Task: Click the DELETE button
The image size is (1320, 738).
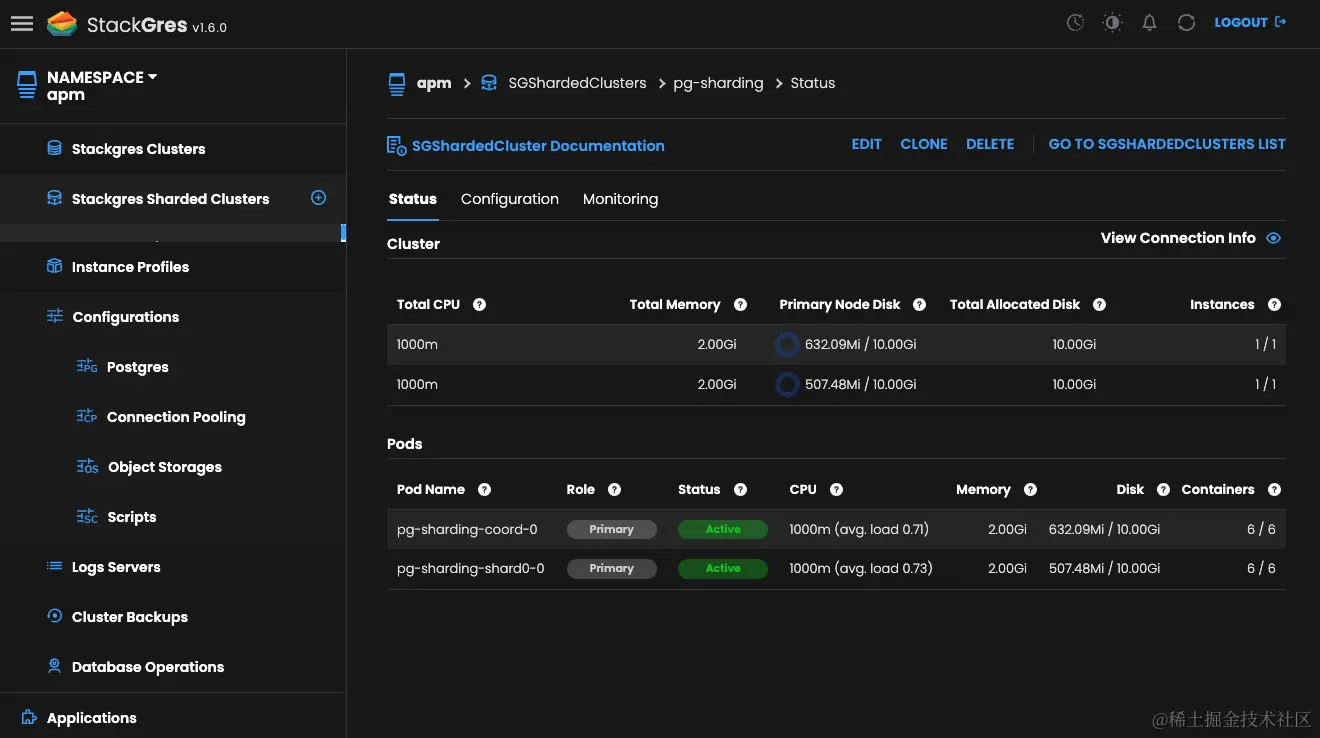Action: click(x=990, y=144)
